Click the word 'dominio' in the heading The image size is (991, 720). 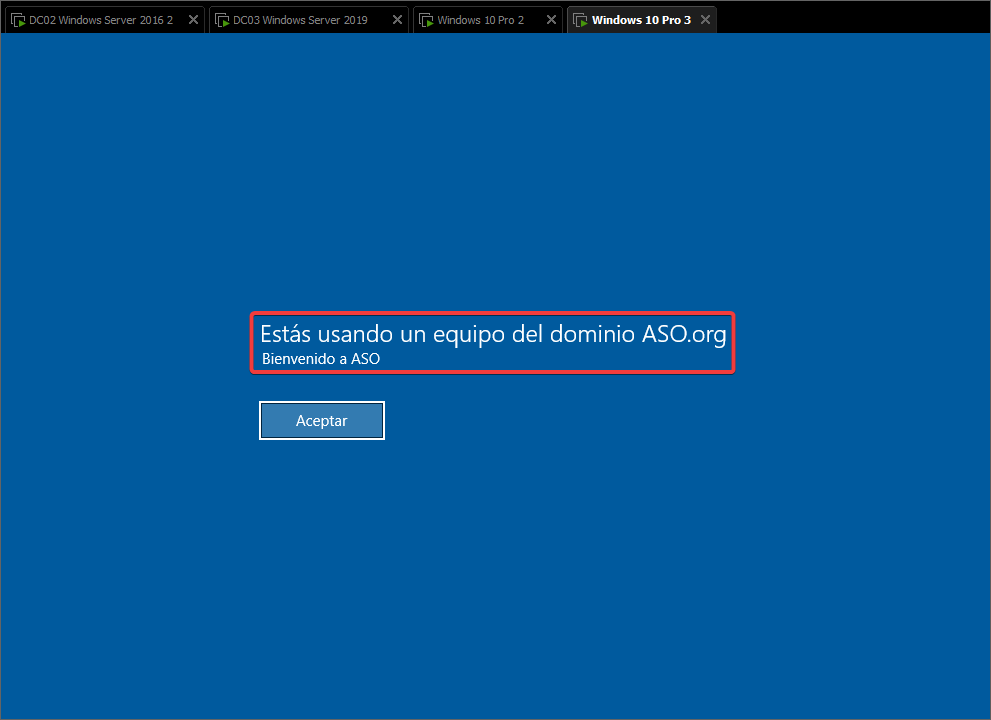592,334
